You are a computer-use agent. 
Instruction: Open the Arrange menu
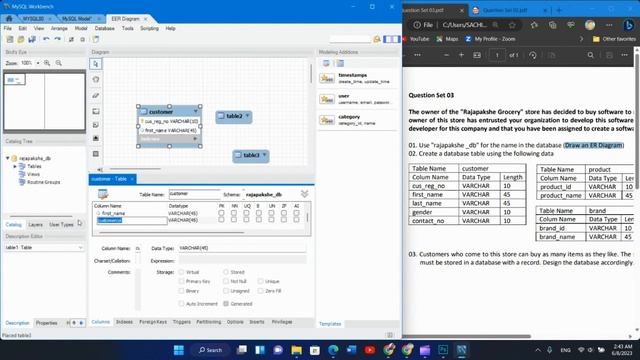pyautogui.click(x=59, y=29)
